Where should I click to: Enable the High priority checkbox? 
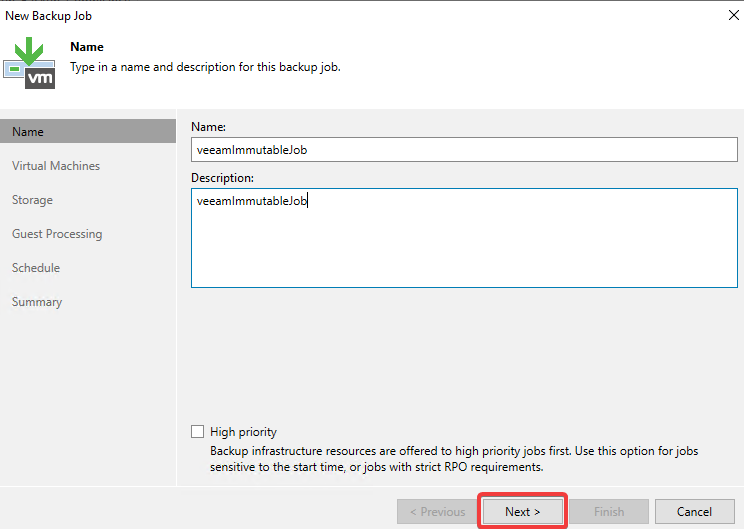click(197, 431)
